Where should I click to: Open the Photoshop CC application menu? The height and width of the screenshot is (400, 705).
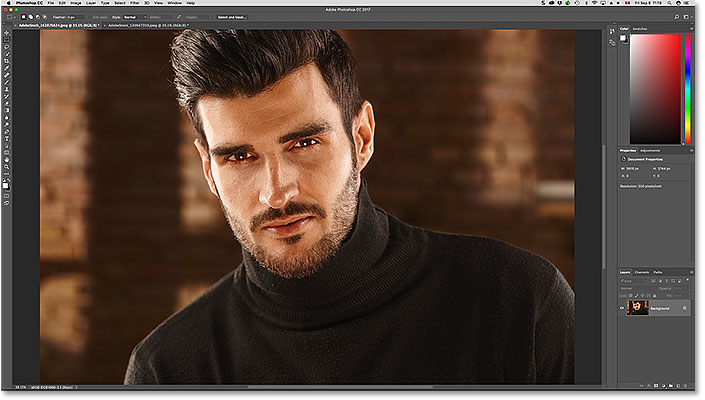point(29,3)
